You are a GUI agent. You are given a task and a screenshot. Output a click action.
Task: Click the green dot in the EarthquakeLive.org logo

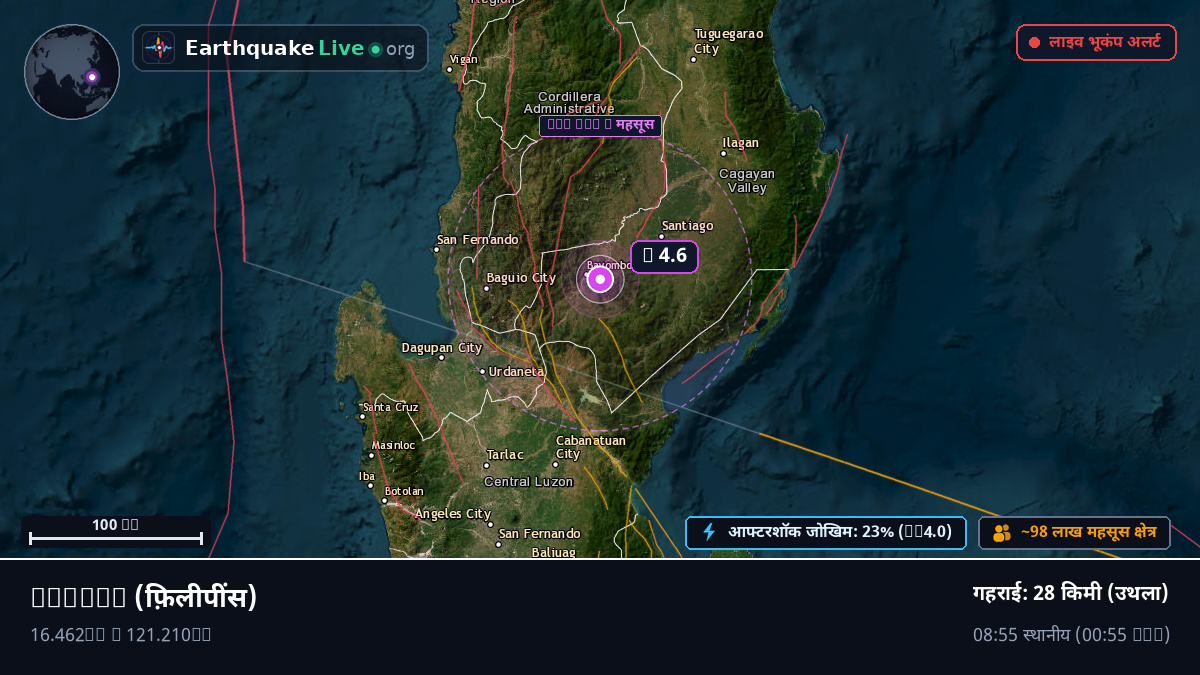(x=376, y=49)
